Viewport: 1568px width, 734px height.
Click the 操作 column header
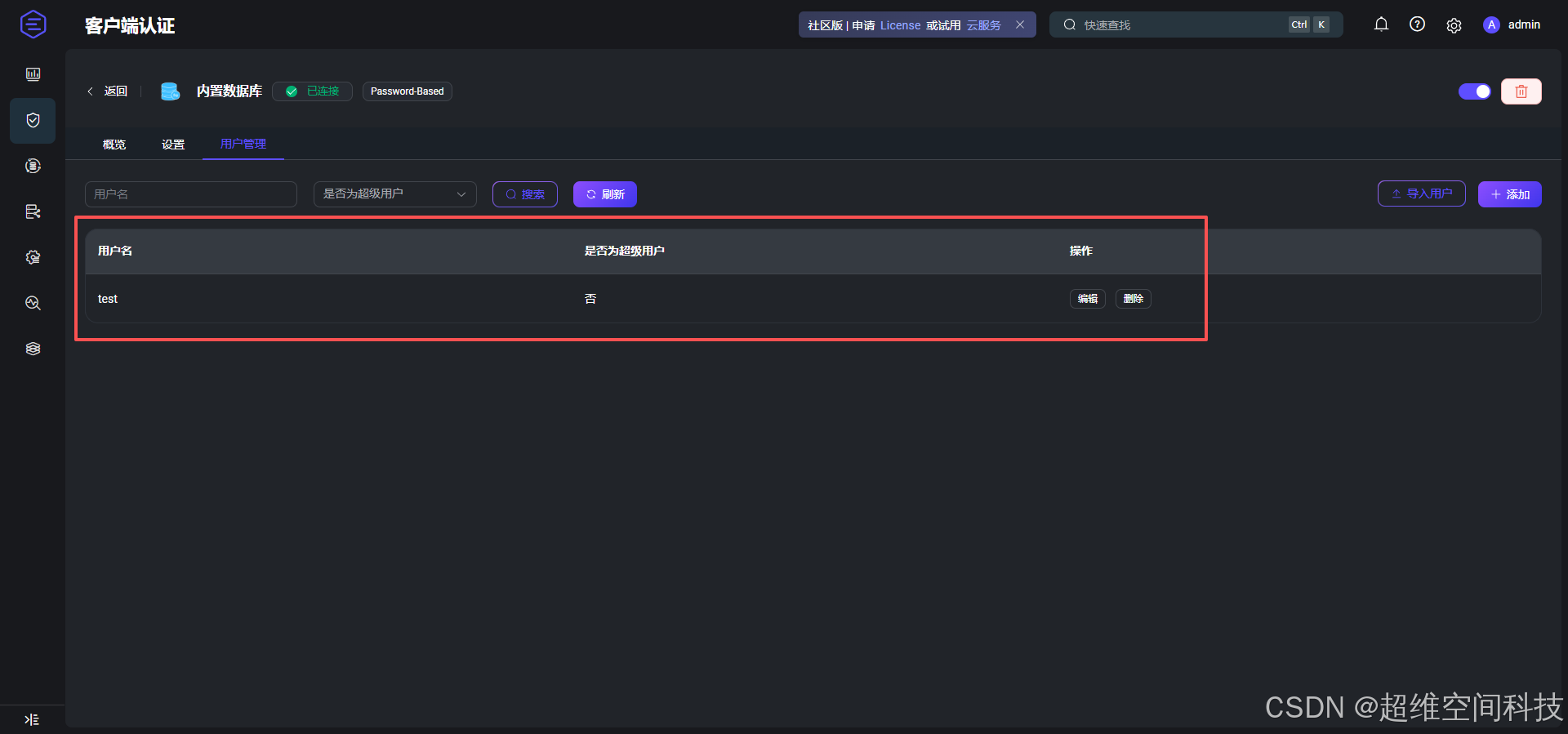1081,251
